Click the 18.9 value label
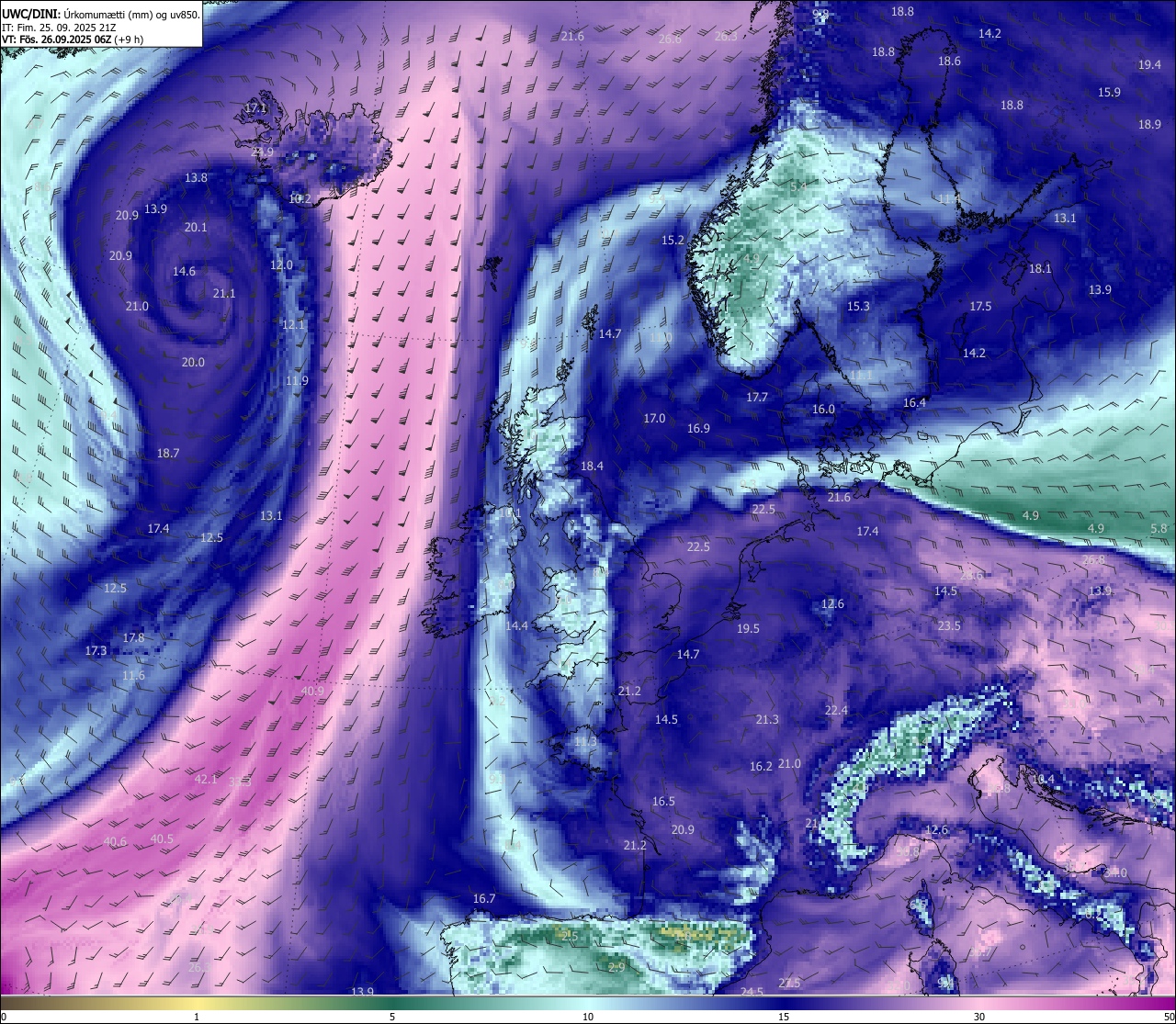Image resolution: width=1176 pixels, height=1024 pixels. 1149,124
